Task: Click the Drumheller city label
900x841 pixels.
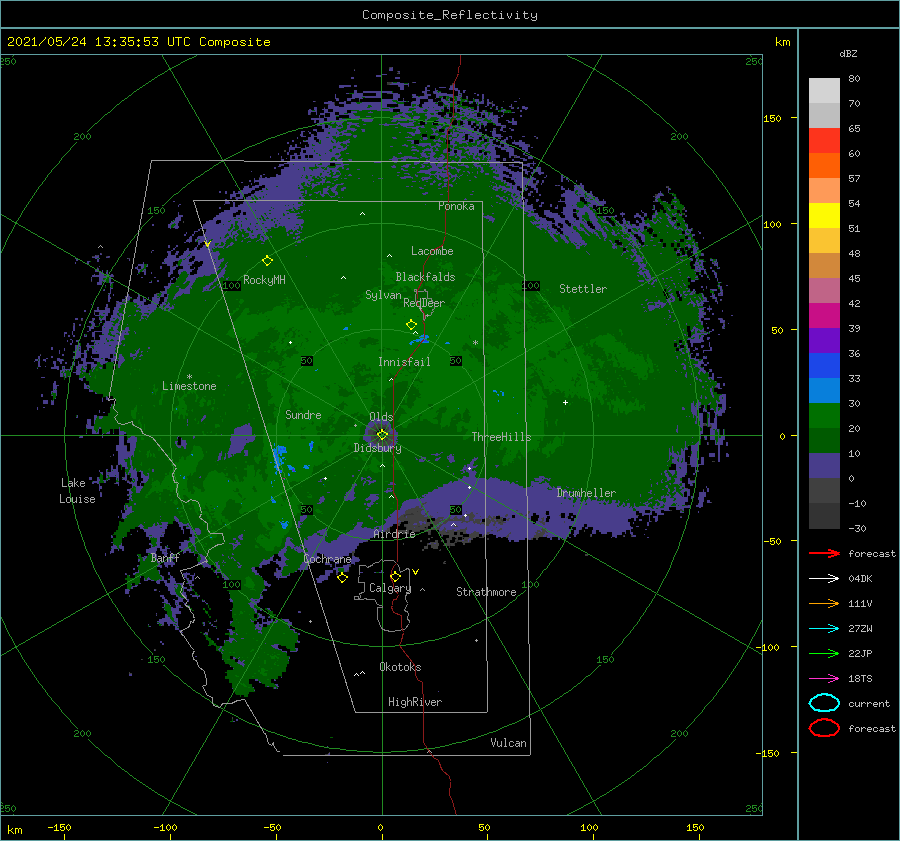Action: click(586, 493)
